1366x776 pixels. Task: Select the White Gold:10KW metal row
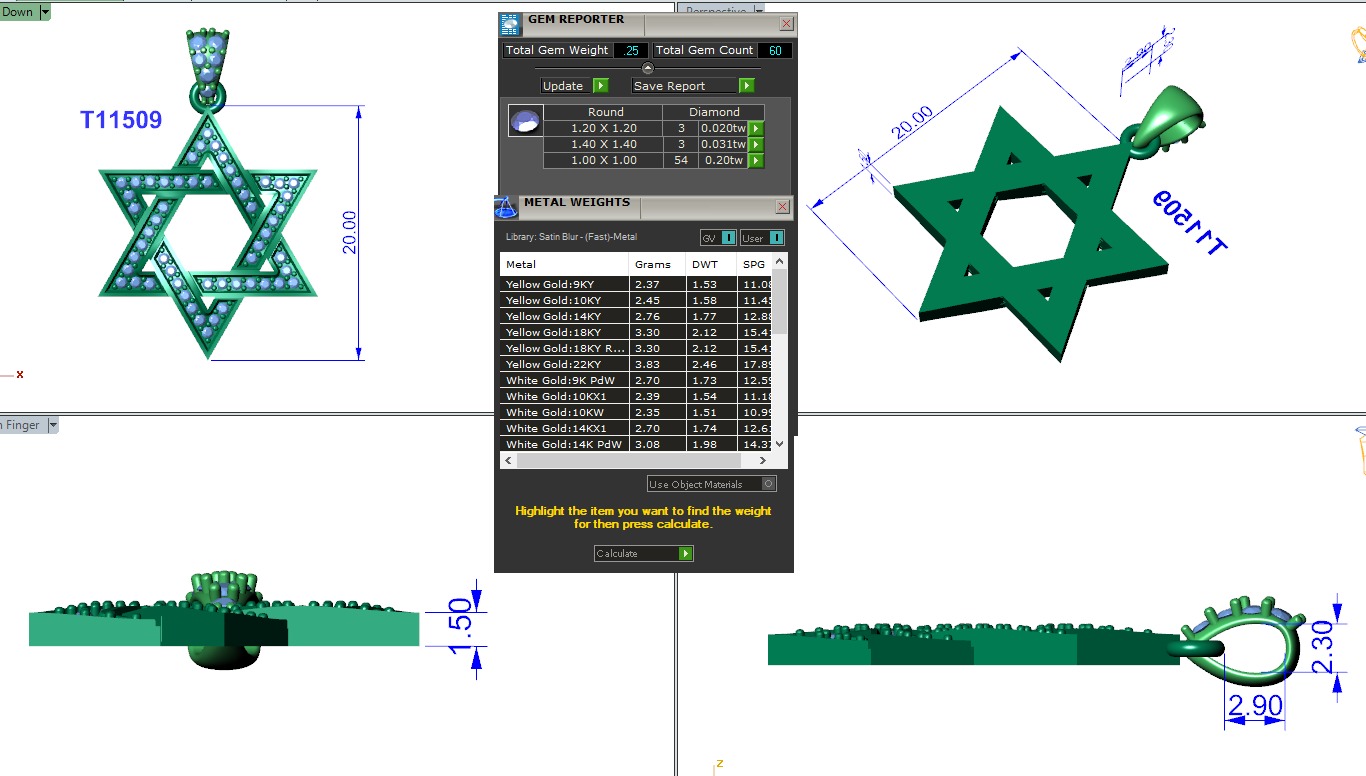pos(564,412)
